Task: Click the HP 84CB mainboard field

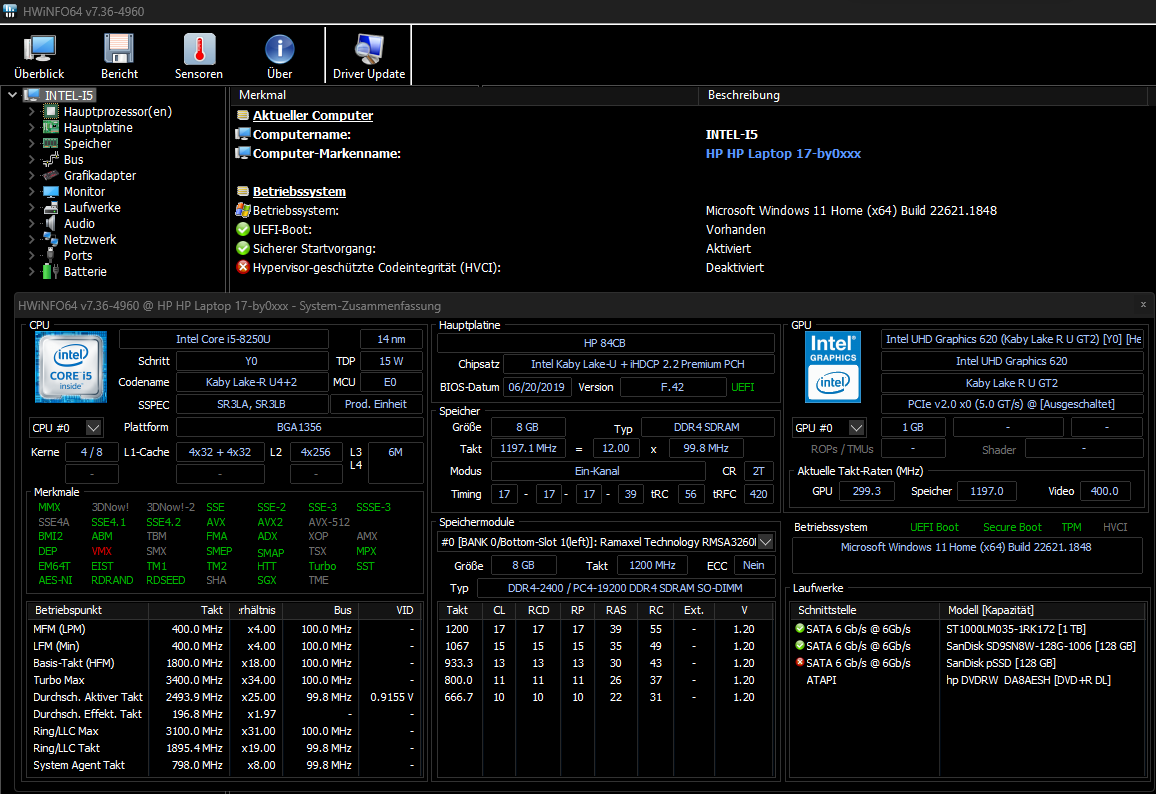Action: click(x=605, y=343)
